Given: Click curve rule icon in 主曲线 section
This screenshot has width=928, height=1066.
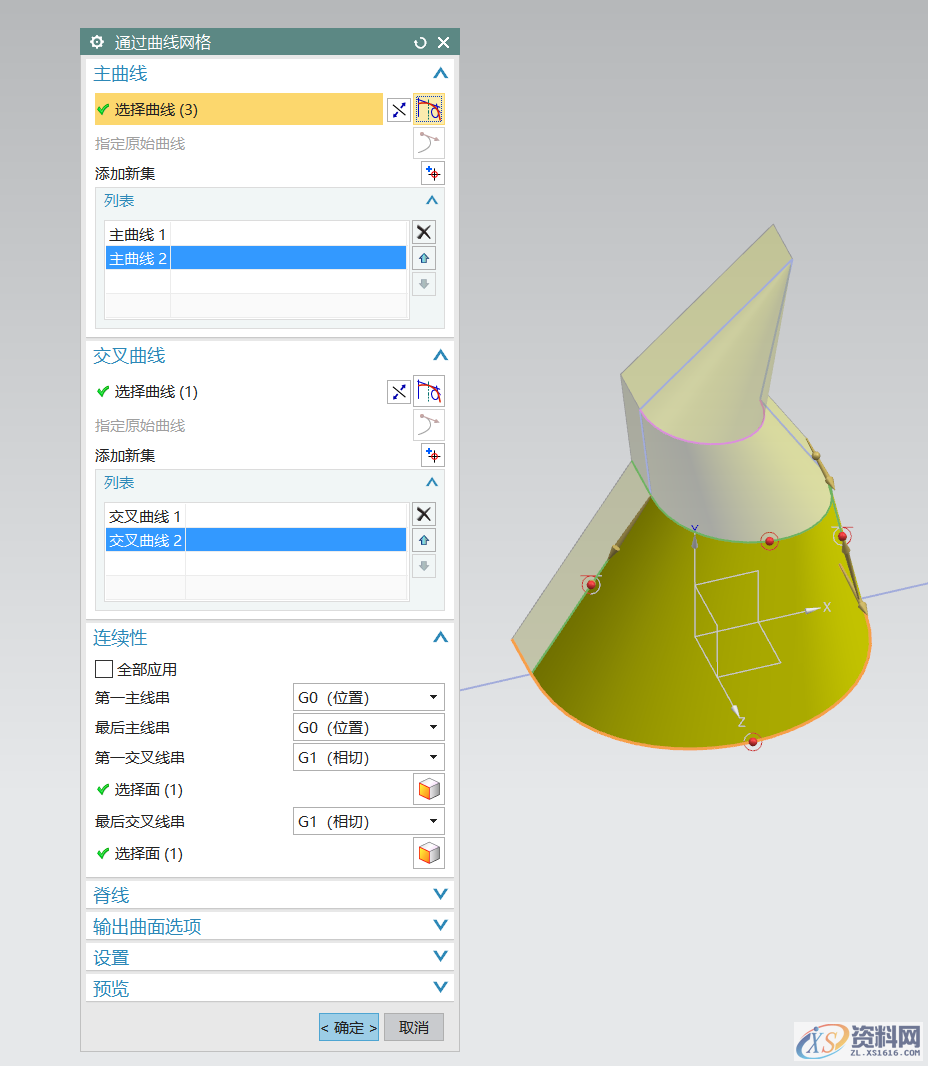Looking at the screenshot, I should pyautogui.click(x=429, y=110).
